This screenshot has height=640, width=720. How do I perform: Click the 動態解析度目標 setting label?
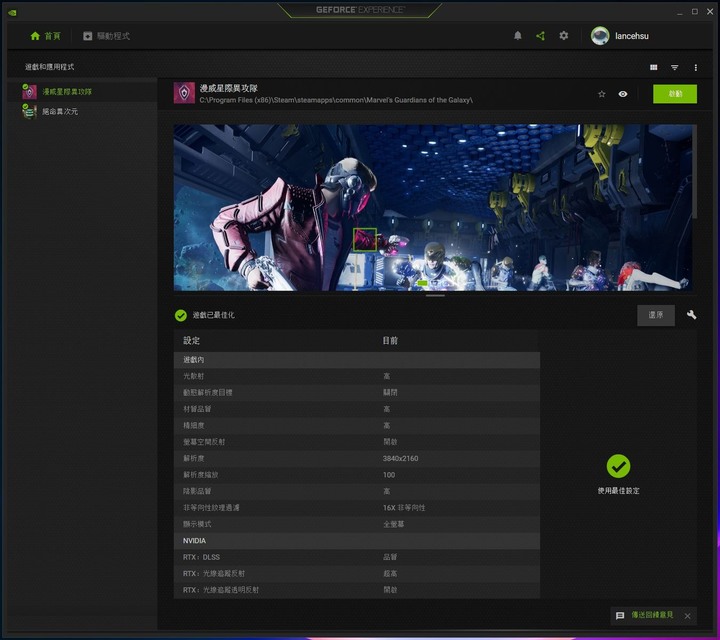(208, 393)
